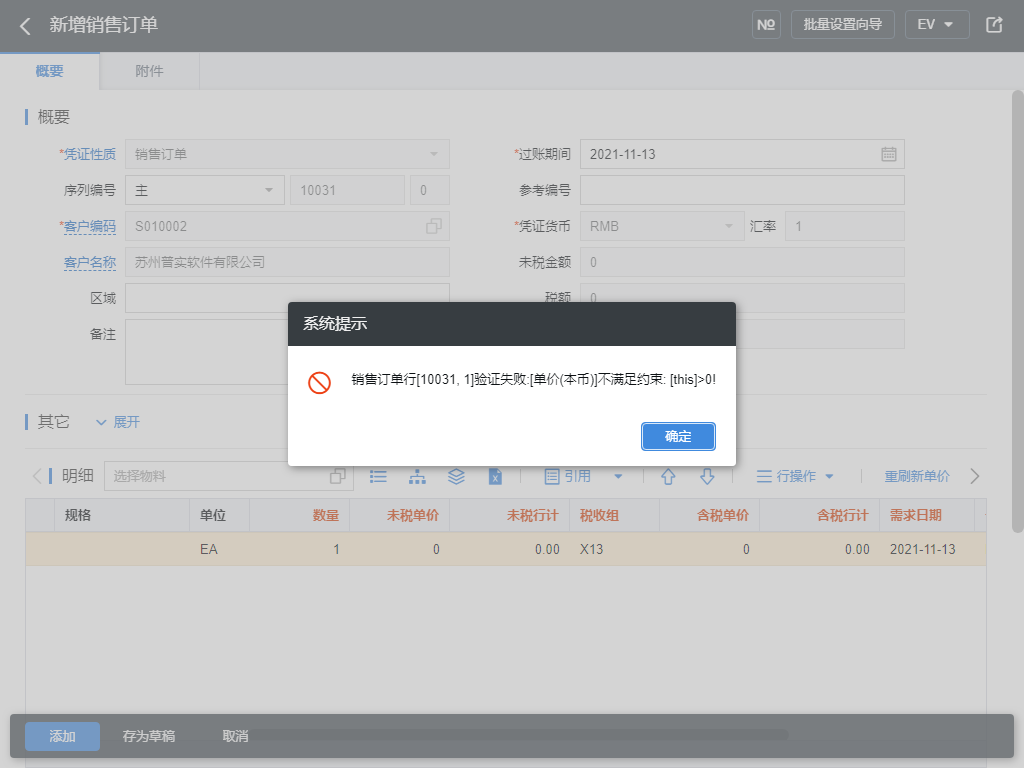Click the stacked layers icon in toolbar
This screenshot has height=768, width=1024.
pyautogui.click(x=456, y=477)
